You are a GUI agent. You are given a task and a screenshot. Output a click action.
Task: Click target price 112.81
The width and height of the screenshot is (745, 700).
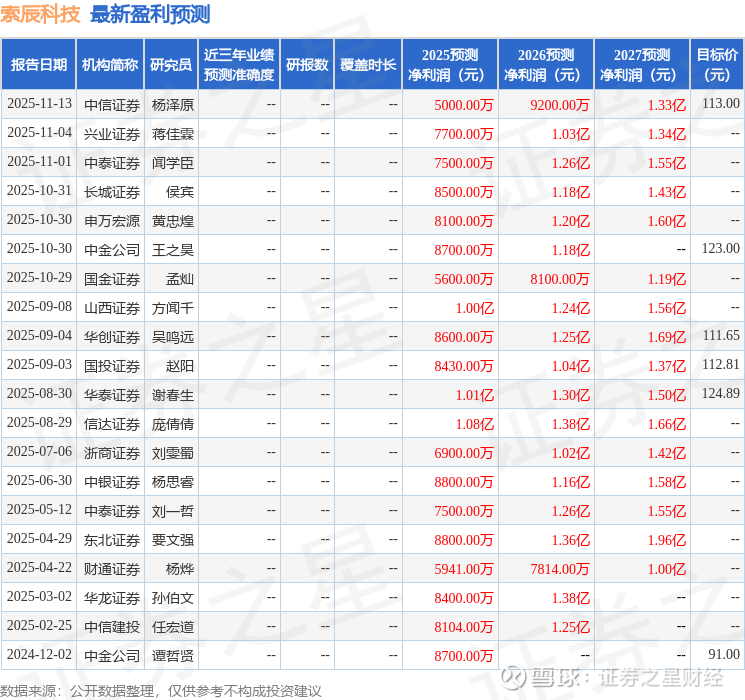point(721,364)
